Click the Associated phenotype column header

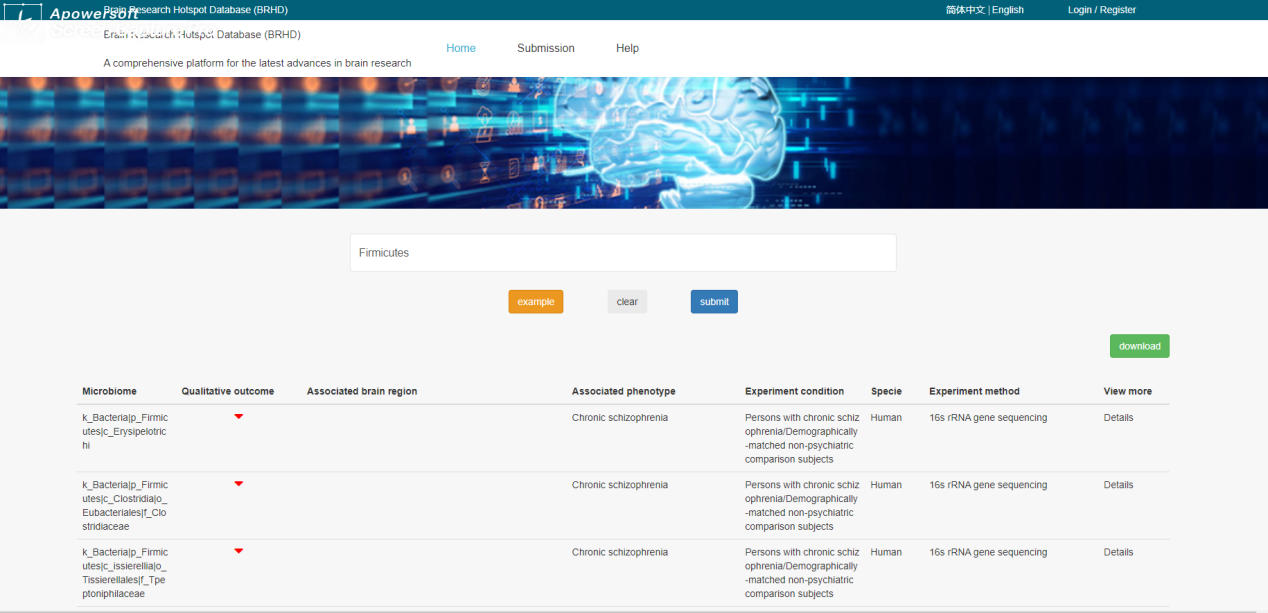click(x=624, y=391)
